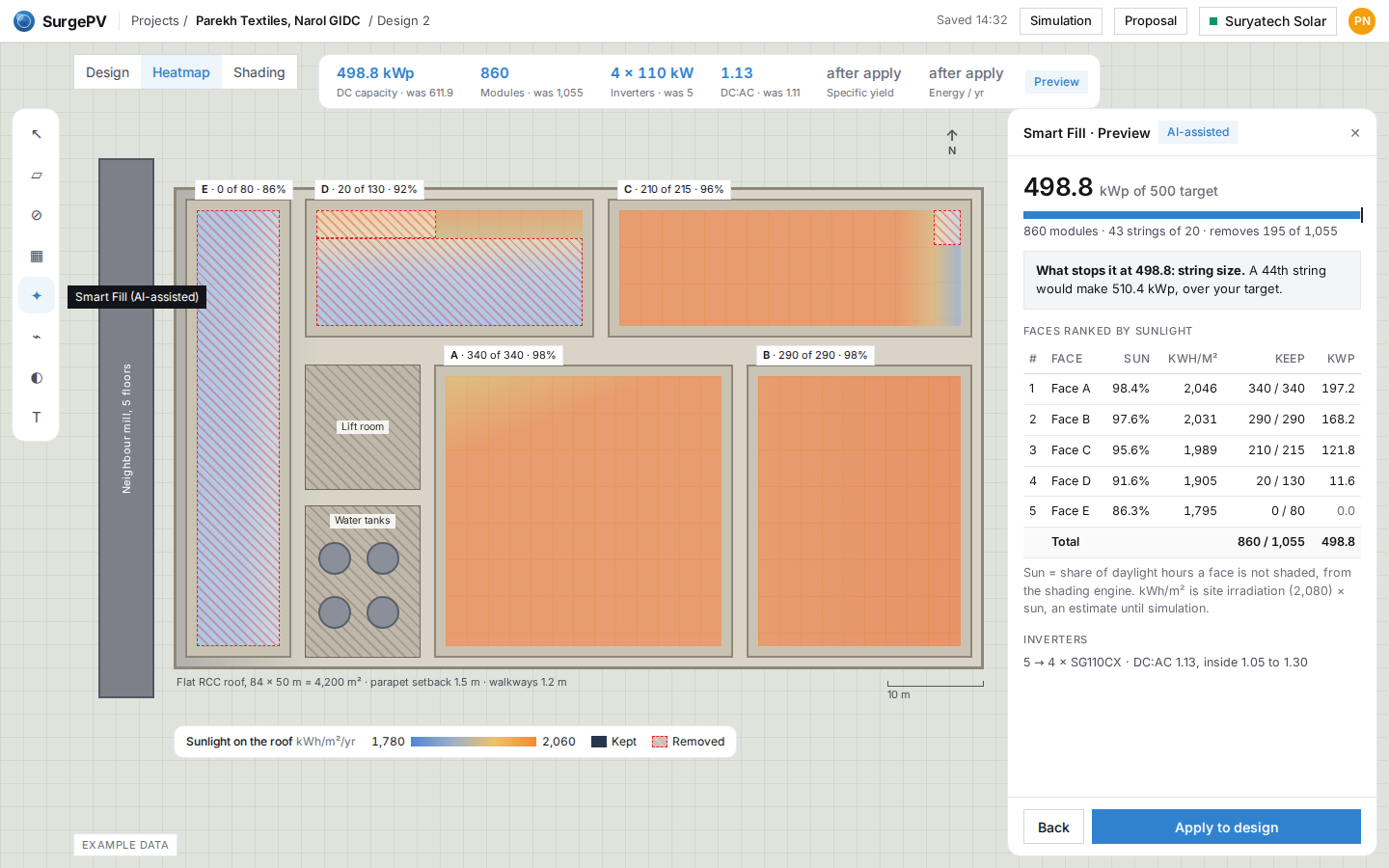Click the AI-assisted badge

(1198, 132)
